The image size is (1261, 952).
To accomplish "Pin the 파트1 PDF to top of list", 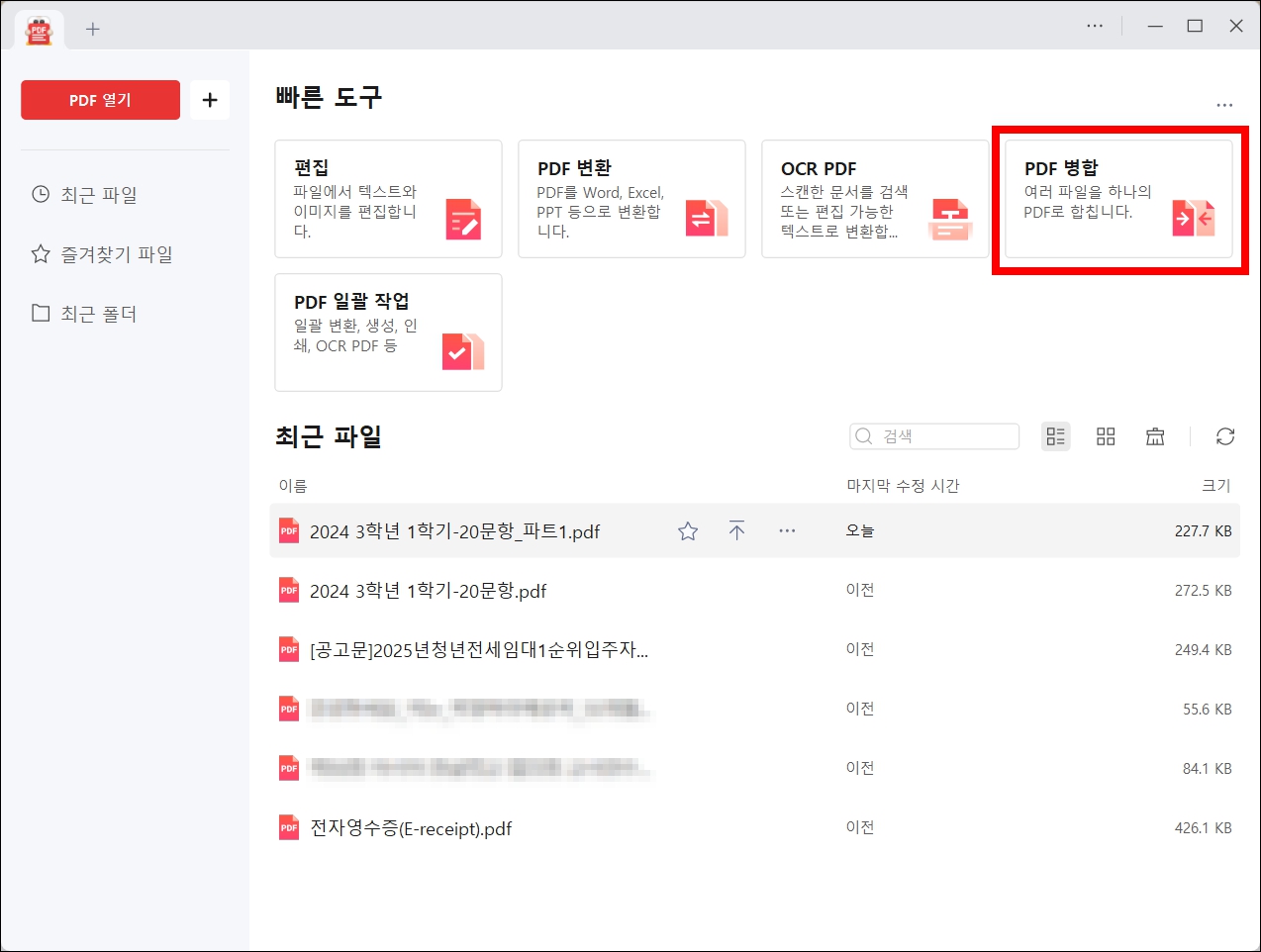I will point(737,530).
